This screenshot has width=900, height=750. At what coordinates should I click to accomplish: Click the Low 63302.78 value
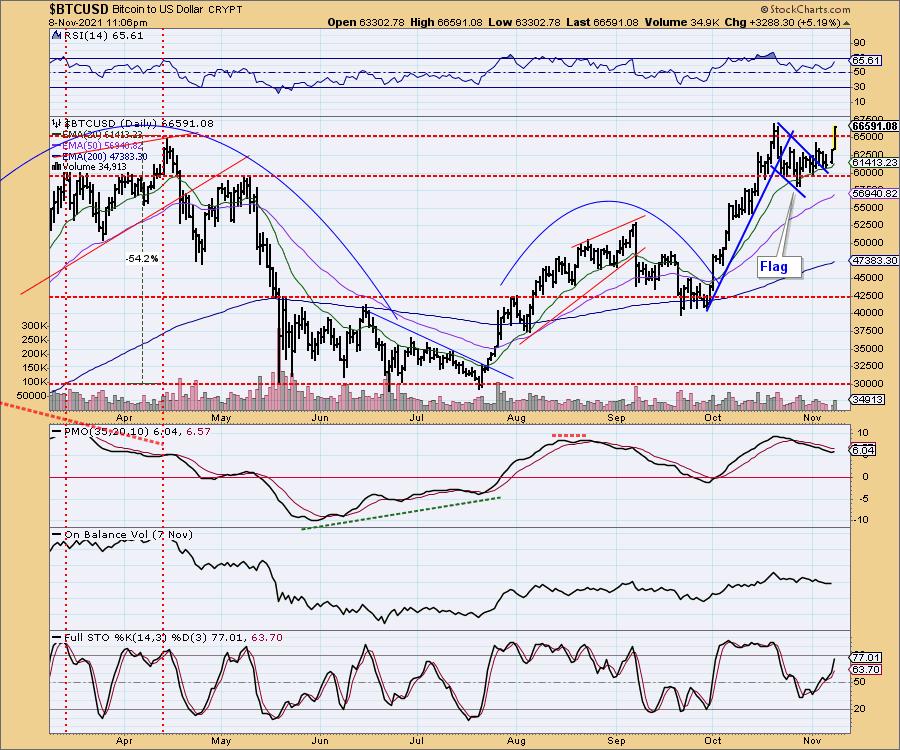click(x=523, y=22)
